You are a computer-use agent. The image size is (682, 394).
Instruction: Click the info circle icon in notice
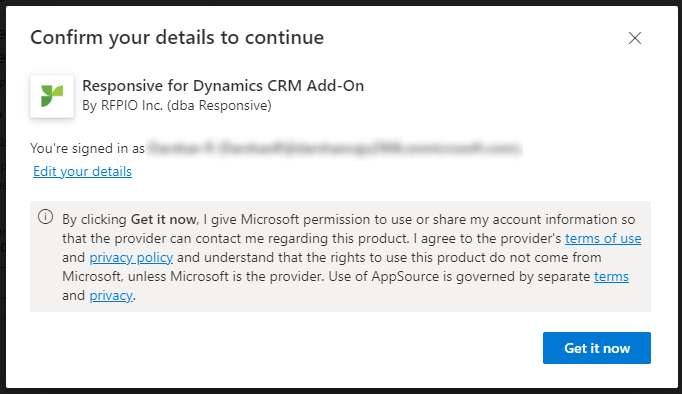coord(46,217)
